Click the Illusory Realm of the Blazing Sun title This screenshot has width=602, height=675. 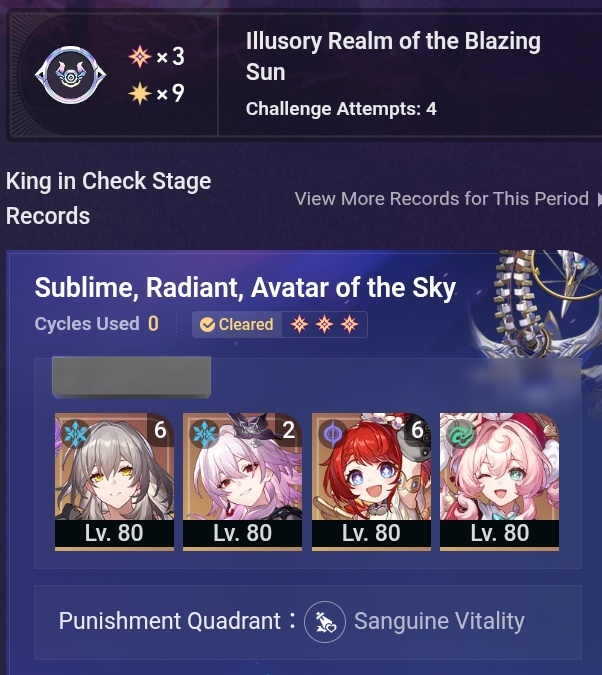click(x=393, y=56)
